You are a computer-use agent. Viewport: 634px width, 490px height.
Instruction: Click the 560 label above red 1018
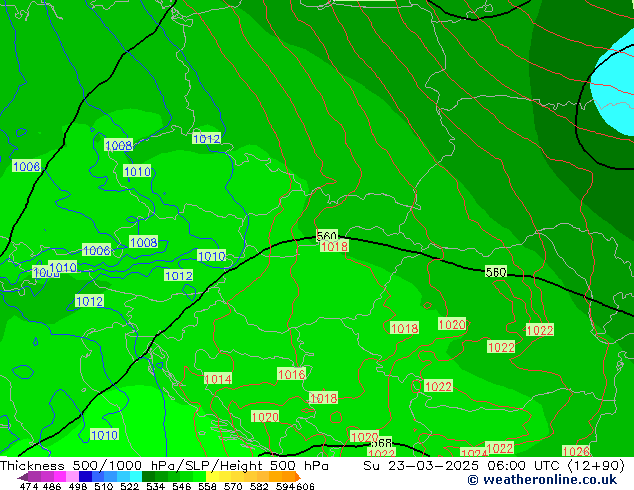tap(327, 236)
